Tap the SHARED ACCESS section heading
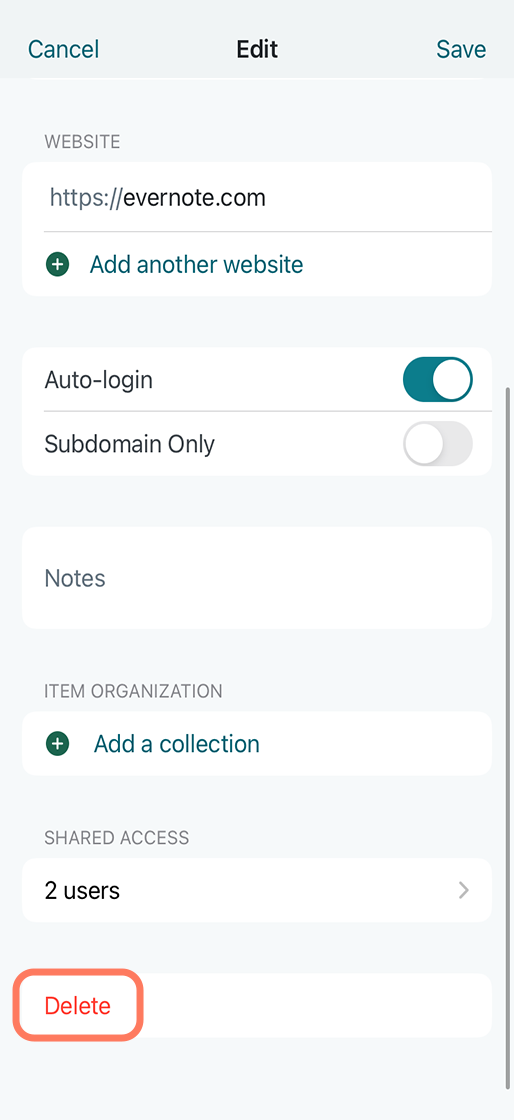The height and width of the screenshot is (1120, 514). pyautogui.click(x=116, y=837)
